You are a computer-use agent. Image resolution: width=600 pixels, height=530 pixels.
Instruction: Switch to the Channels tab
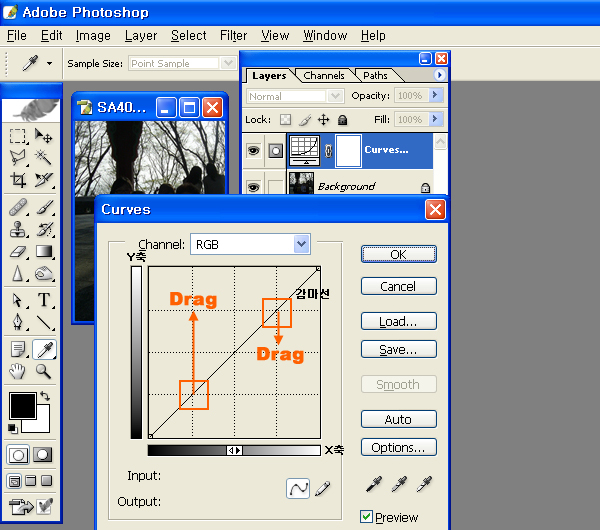(324, 76)
